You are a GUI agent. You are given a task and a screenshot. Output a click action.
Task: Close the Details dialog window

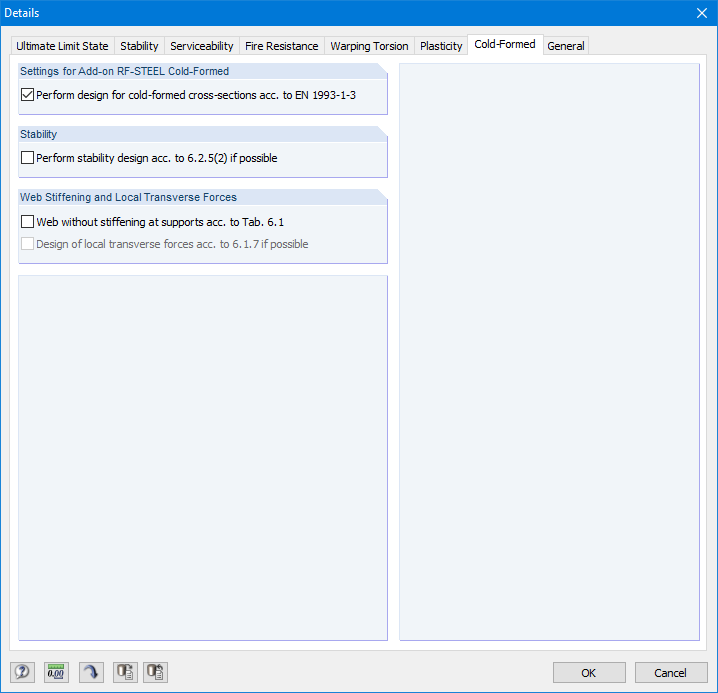click(702, 13)
